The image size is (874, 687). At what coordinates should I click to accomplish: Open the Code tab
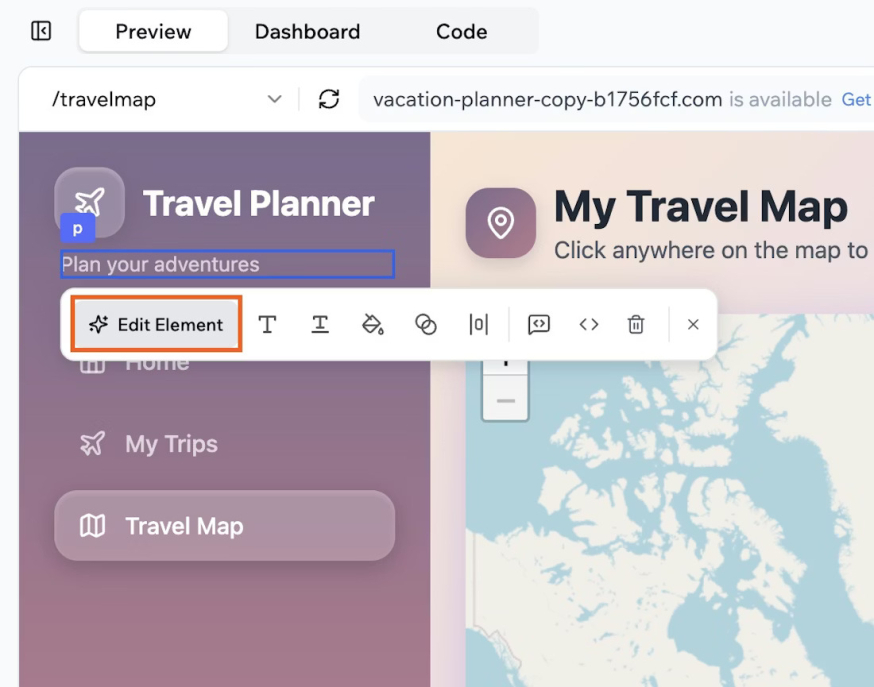pyautogui.click(x=461, y=31)
